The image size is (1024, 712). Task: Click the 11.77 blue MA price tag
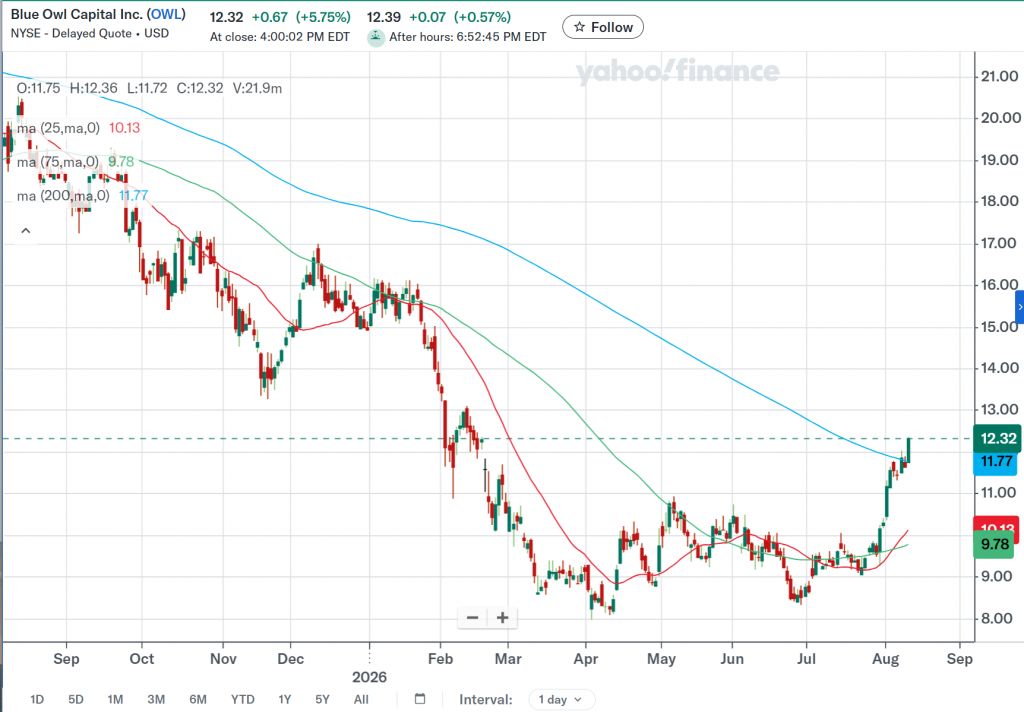coord(995,462)
